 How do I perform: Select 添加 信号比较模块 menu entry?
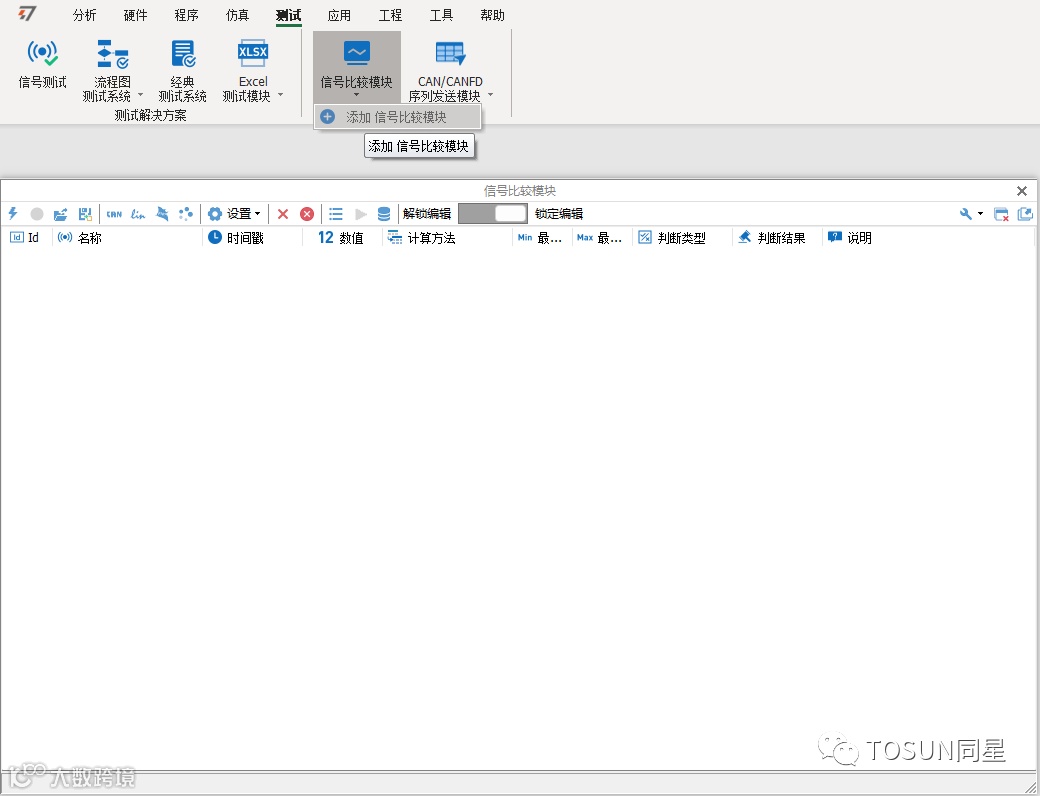(397, 117)
